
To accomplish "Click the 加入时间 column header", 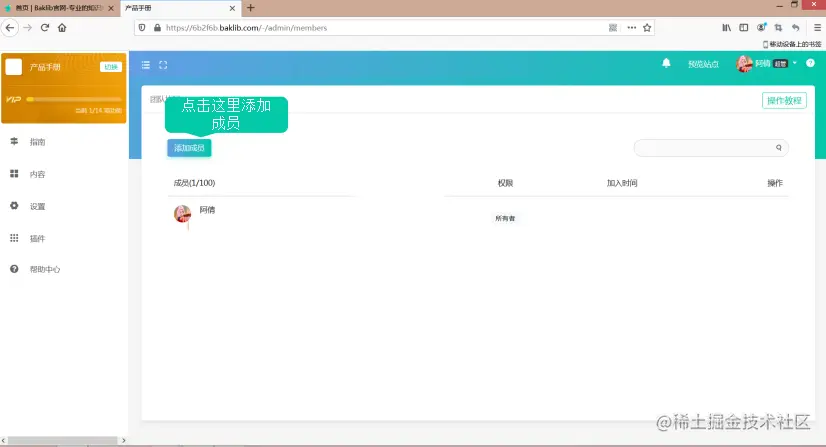I will click(x=622, y=183).
